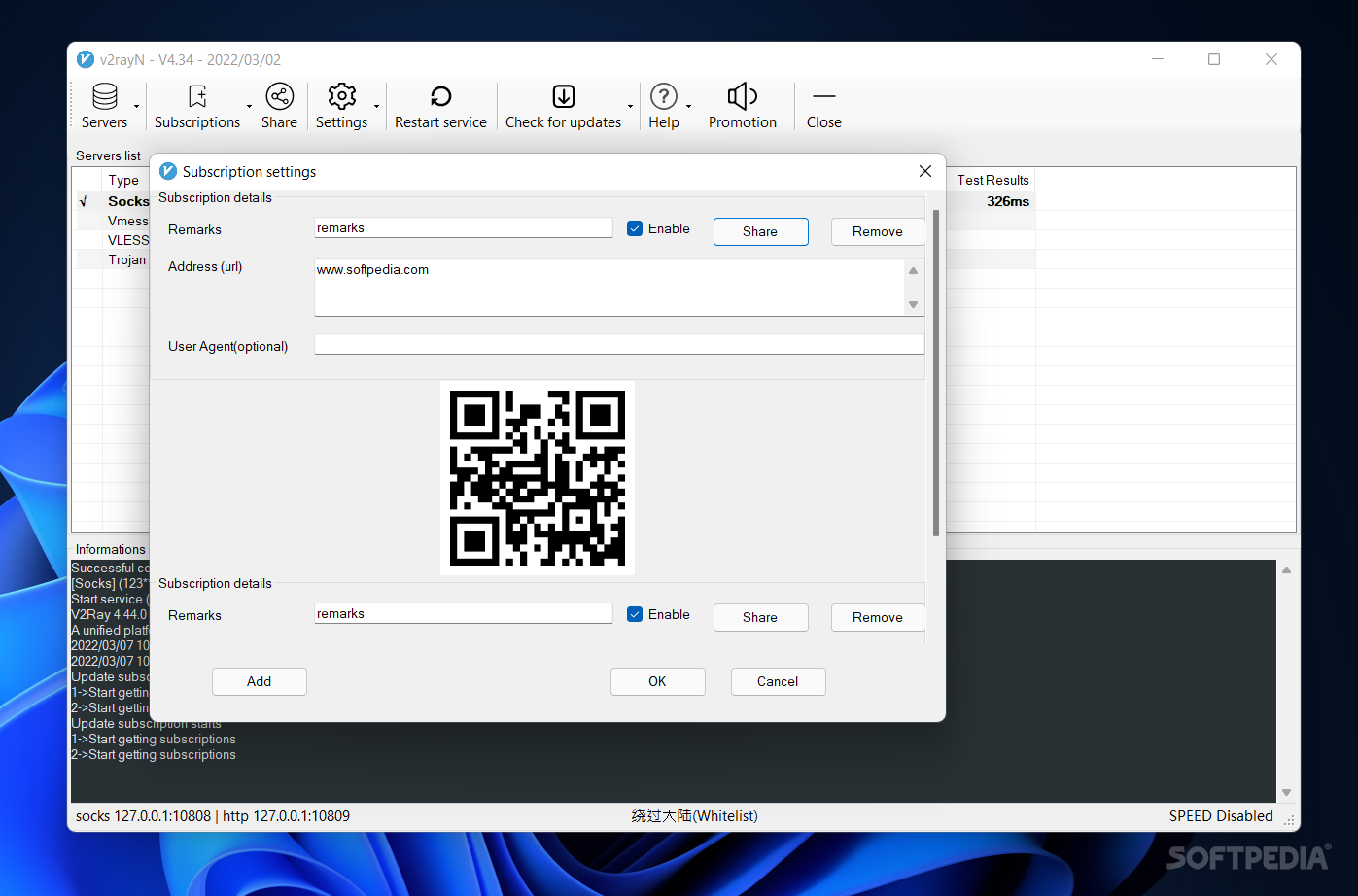Click the Informations log scroll up arrow
Screen dimensions: 1358x896
point(1286,570)
